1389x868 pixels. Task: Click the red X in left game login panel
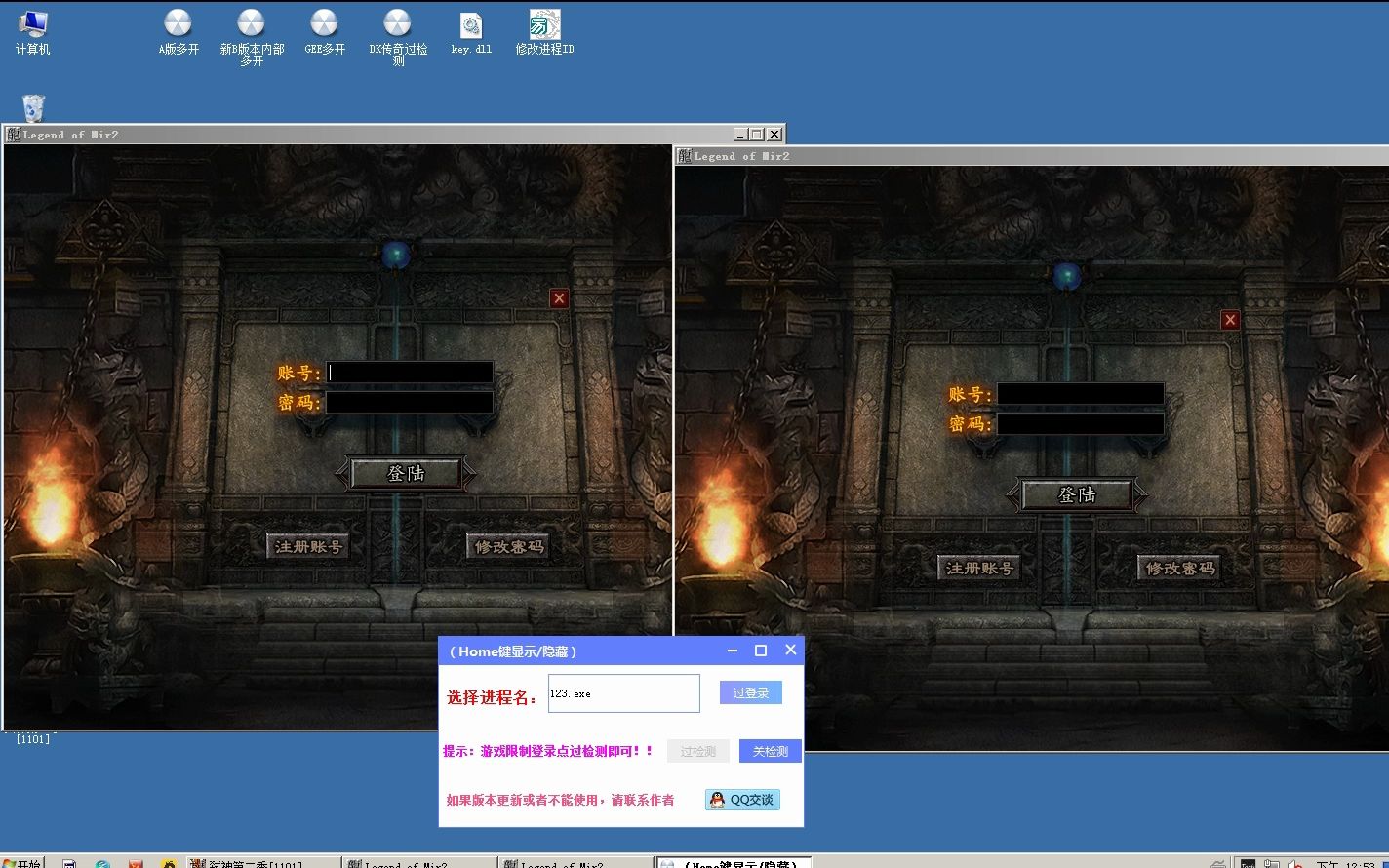coord(559,298)
